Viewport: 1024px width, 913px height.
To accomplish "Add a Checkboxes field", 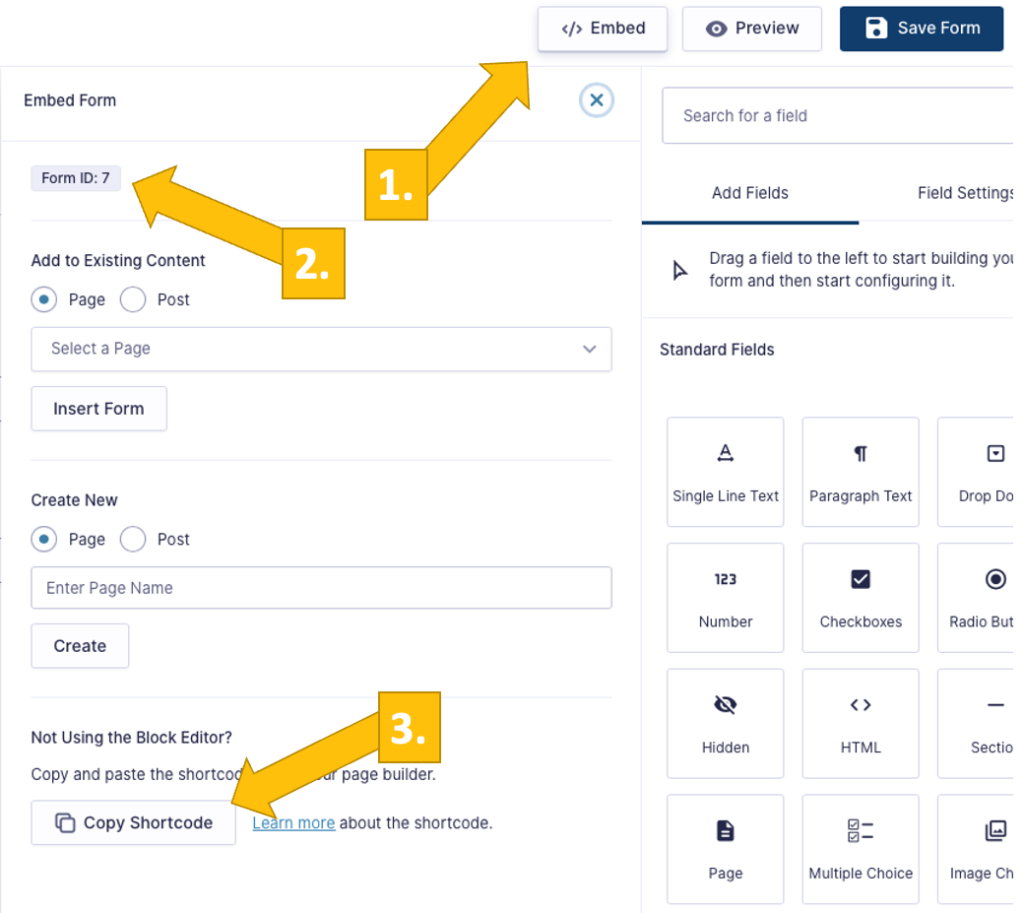I will click(x=860, y=597).
